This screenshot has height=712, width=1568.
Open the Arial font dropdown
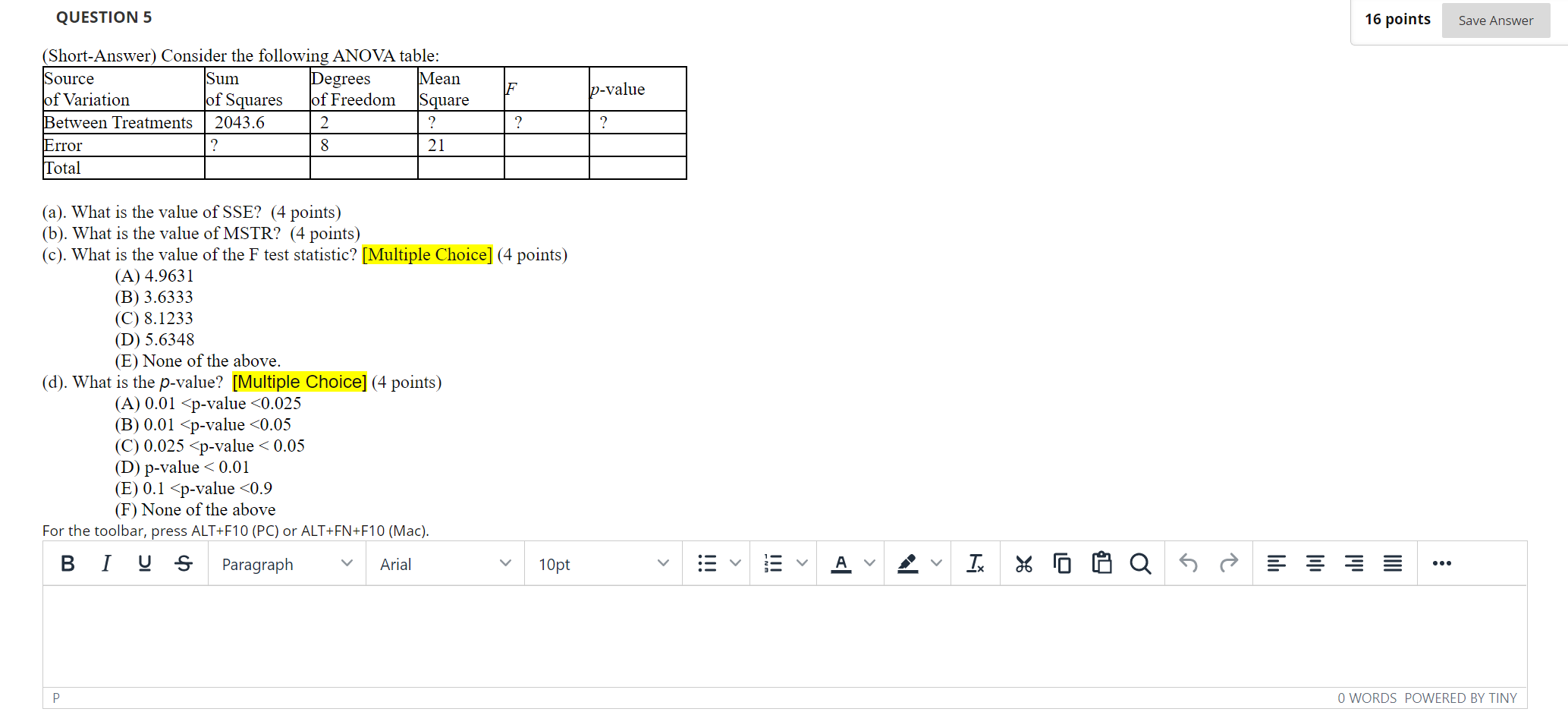point(445,563)
